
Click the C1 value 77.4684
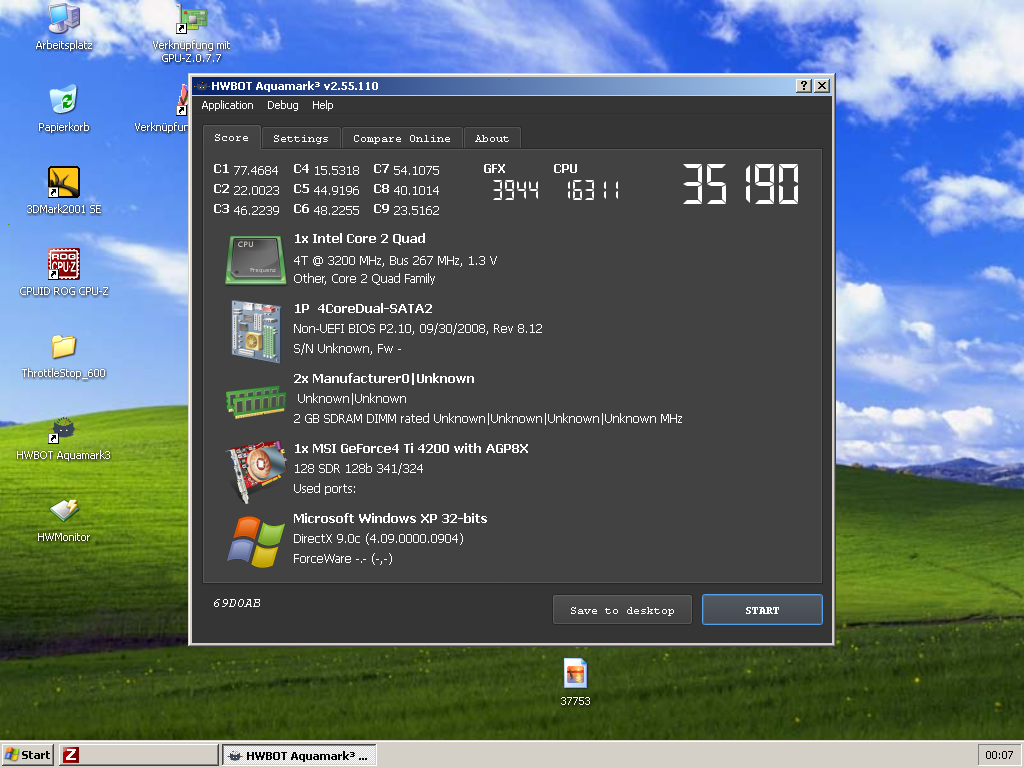[256, 170]
